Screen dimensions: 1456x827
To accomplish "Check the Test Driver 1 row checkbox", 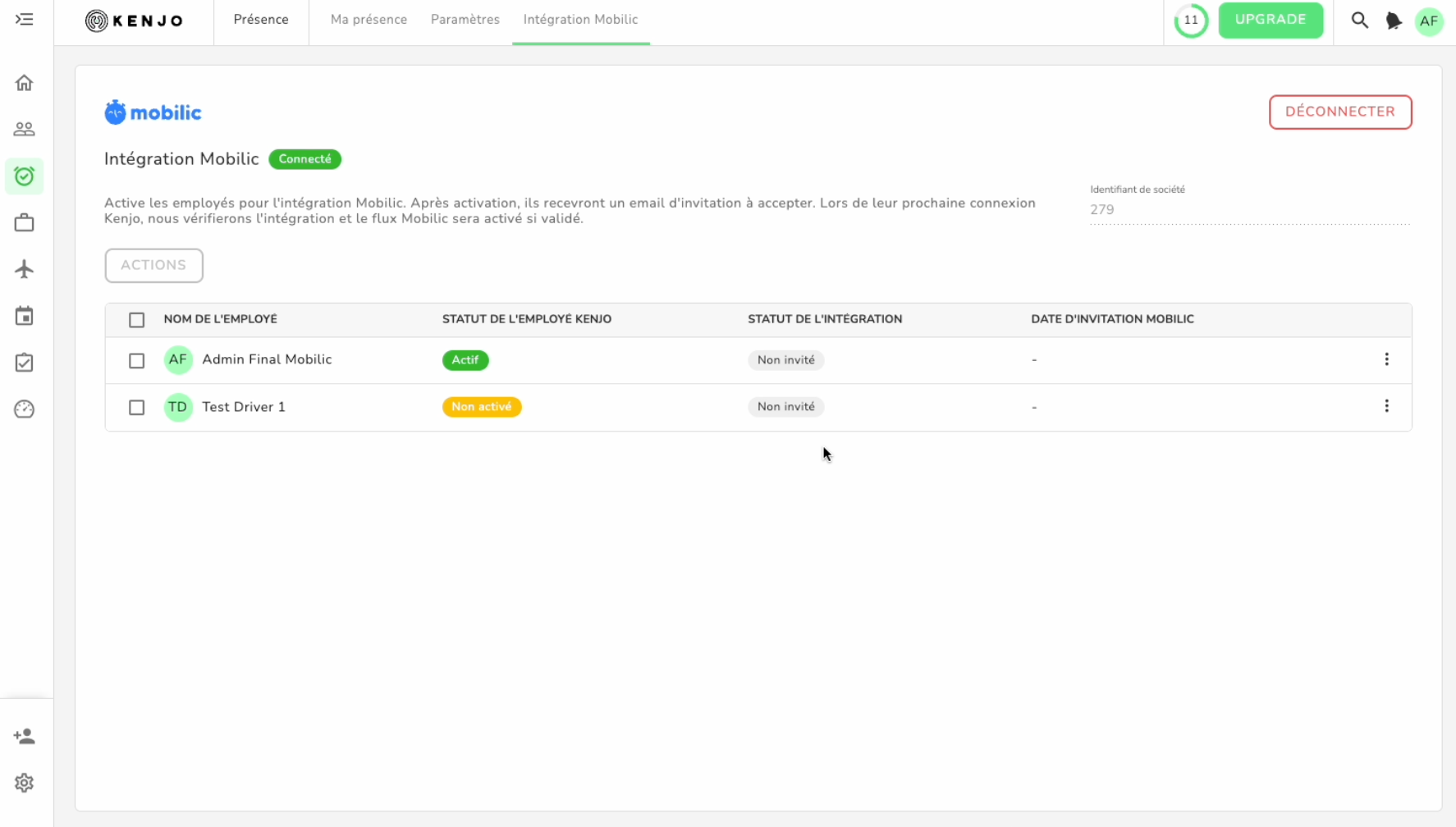I will pos(137,408).
